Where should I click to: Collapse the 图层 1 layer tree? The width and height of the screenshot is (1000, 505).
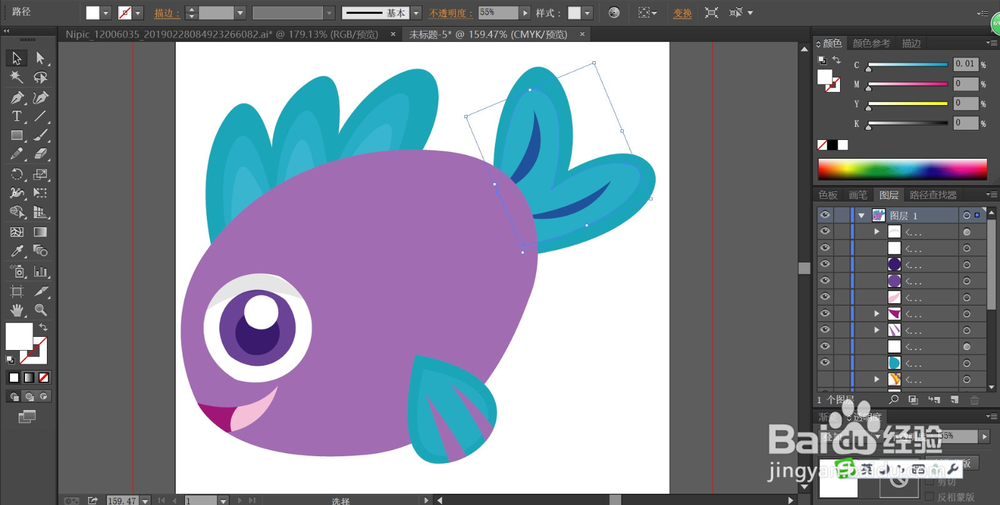[860, 215]
